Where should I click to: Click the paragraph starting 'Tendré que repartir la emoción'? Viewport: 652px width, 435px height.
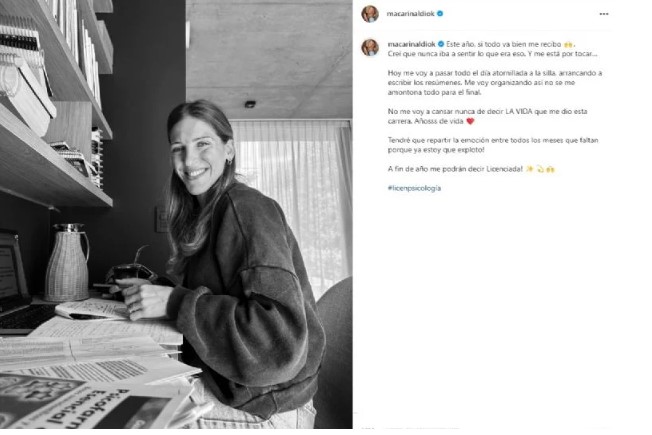493,145
